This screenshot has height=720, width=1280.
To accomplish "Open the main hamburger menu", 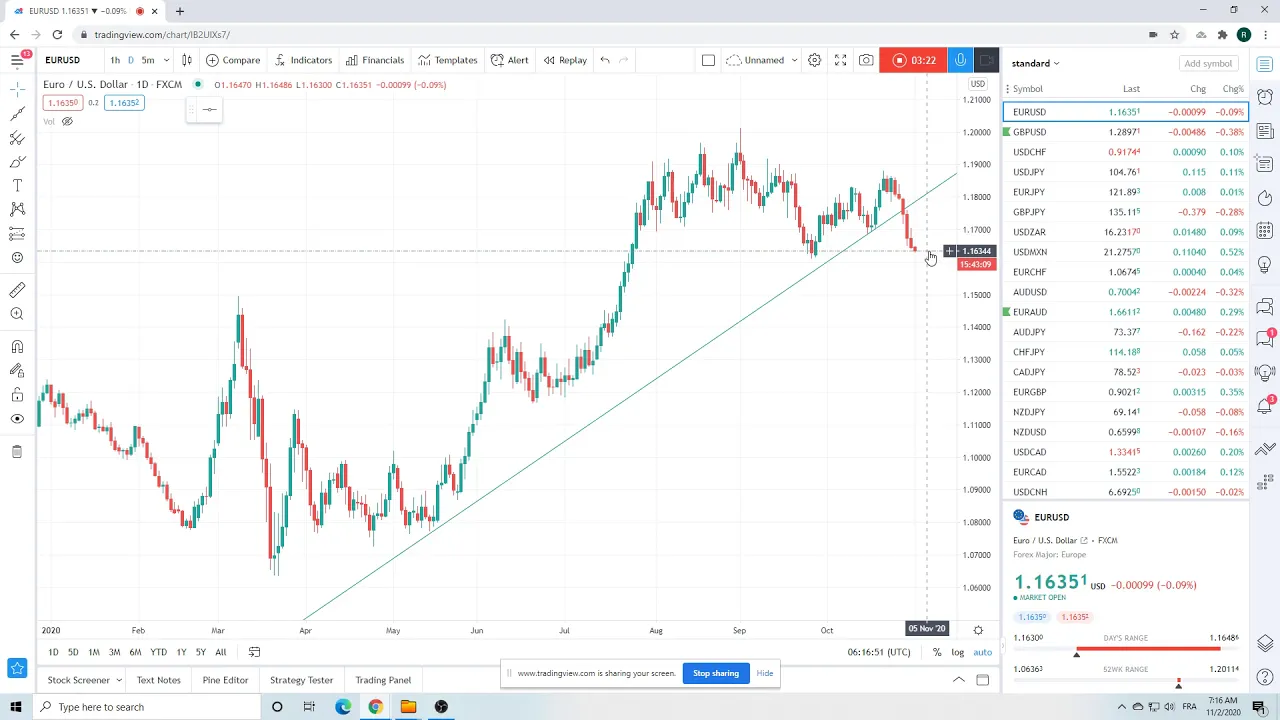I will tap(17, 60).
